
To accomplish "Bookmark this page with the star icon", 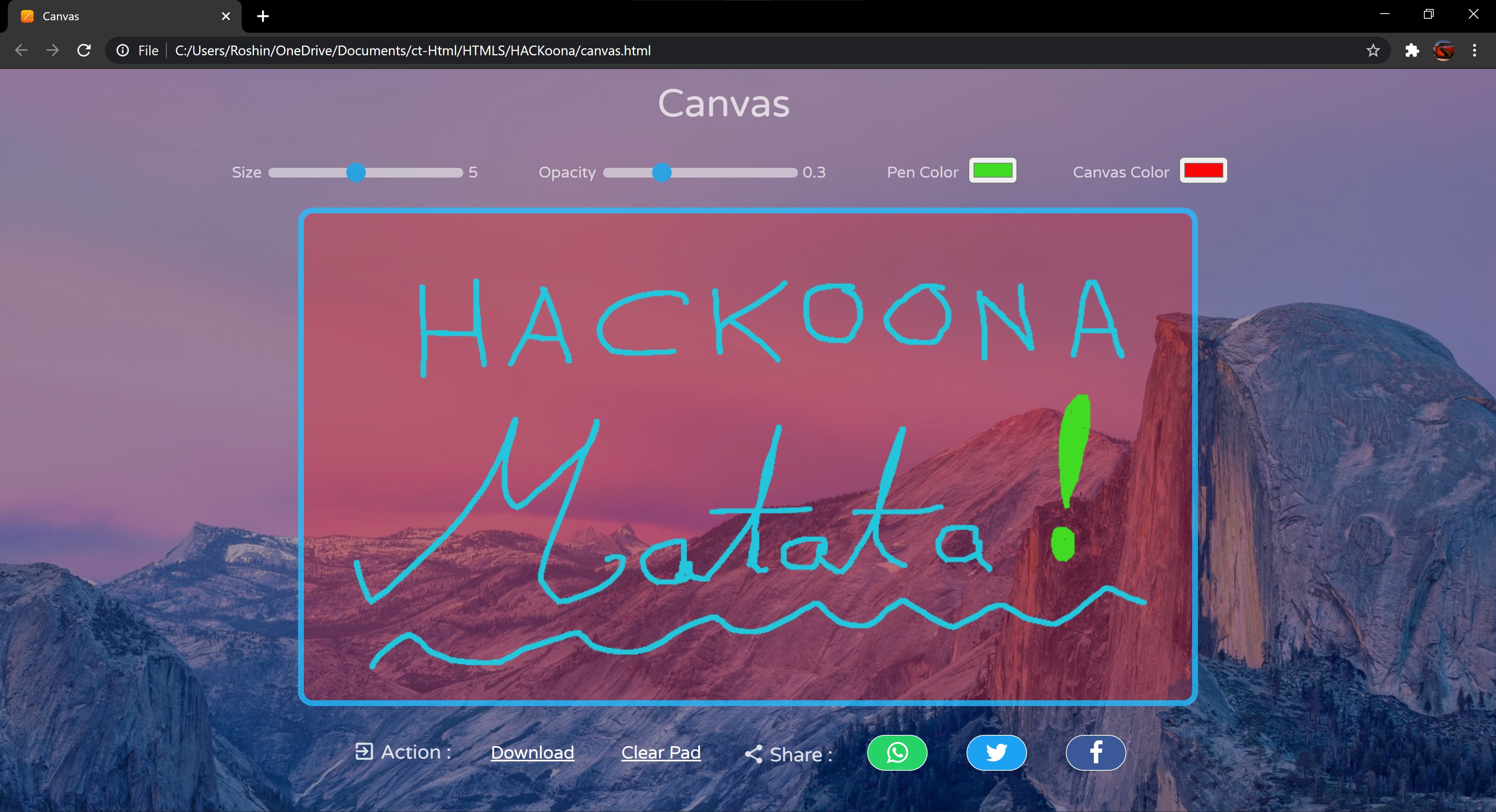I will tap(1373, 51).
